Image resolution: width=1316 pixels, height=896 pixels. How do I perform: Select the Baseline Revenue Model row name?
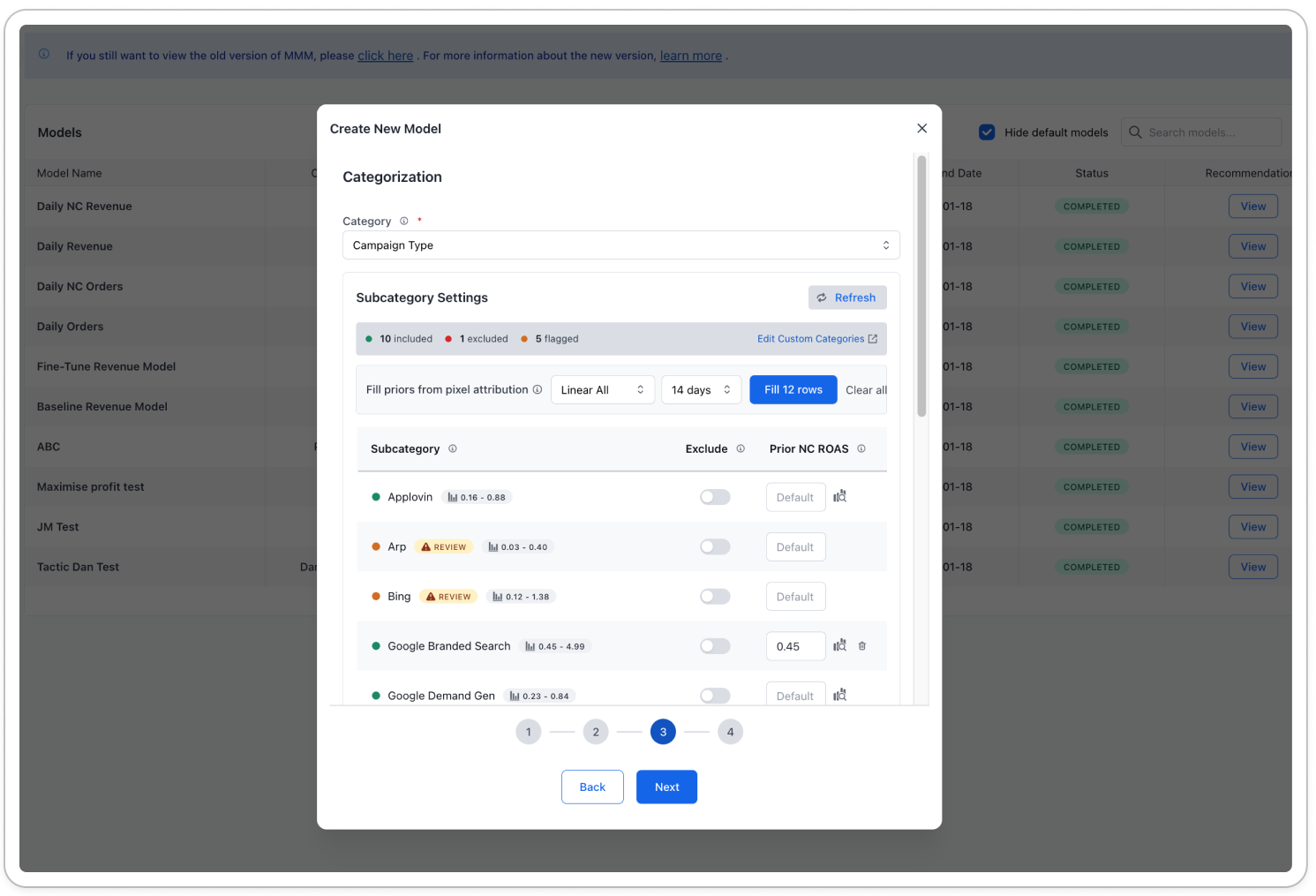click(x=102, y=407)
